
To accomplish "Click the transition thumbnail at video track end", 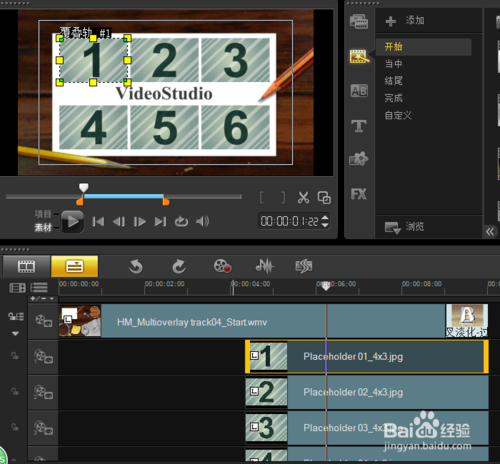I will 467,320.
